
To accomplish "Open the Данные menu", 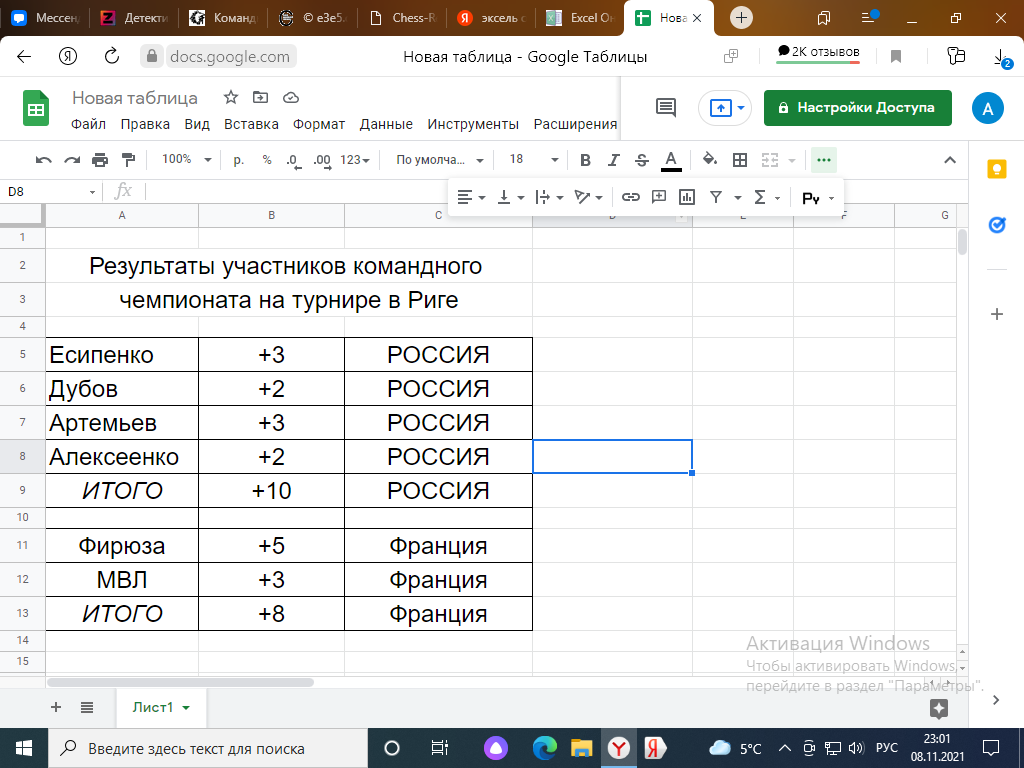I will (x=386, y=124).
